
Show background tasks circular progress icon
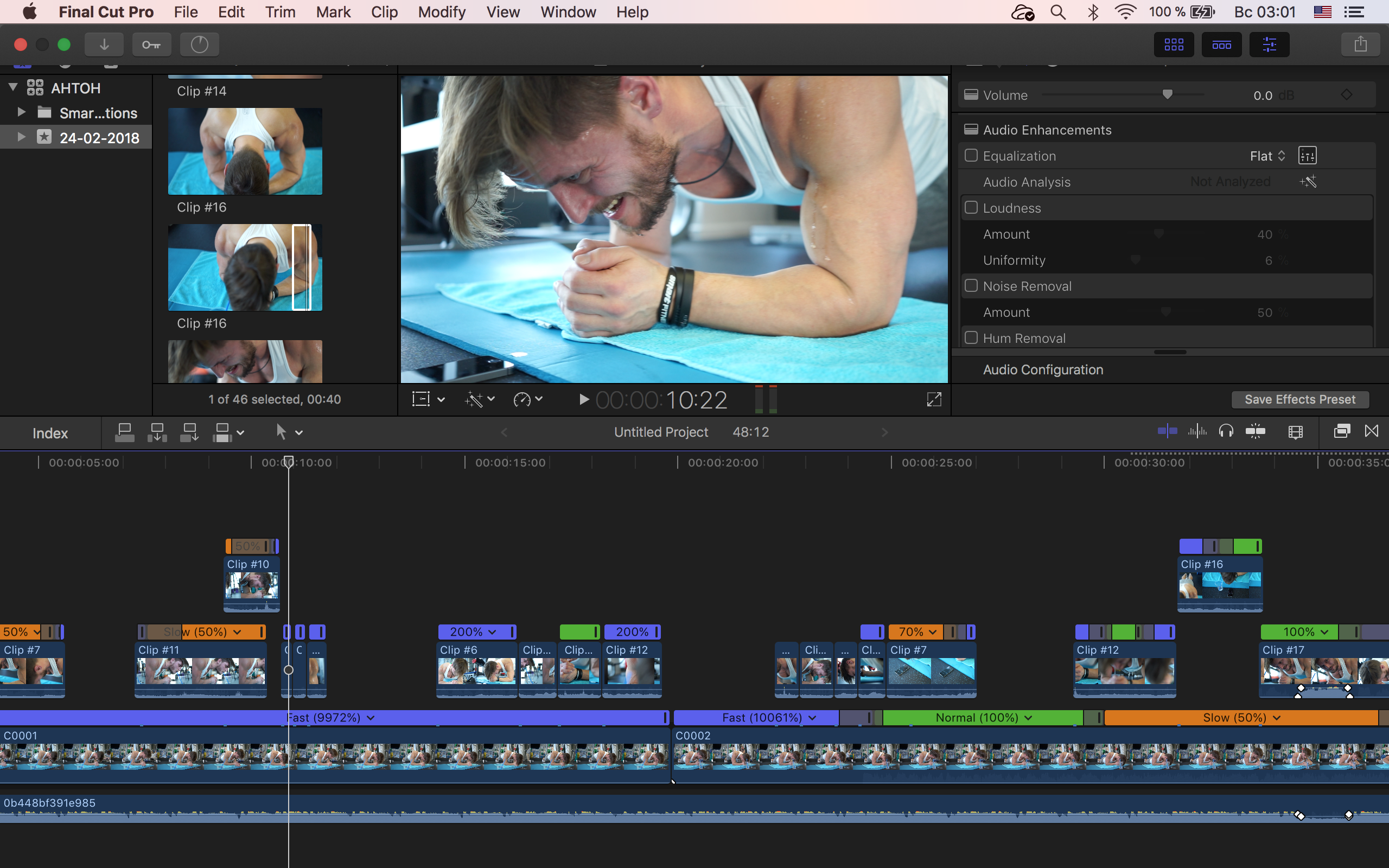199,44
